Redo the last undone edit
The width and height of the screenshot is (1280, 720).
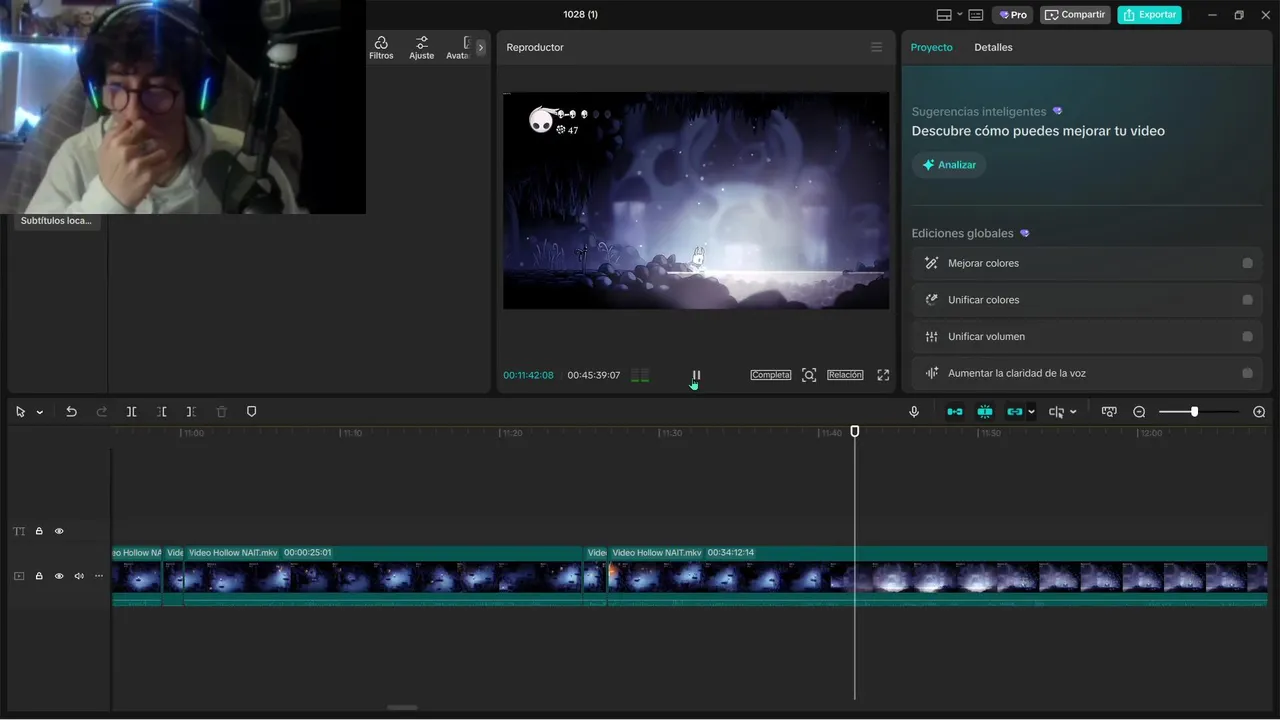pos(101,412)
